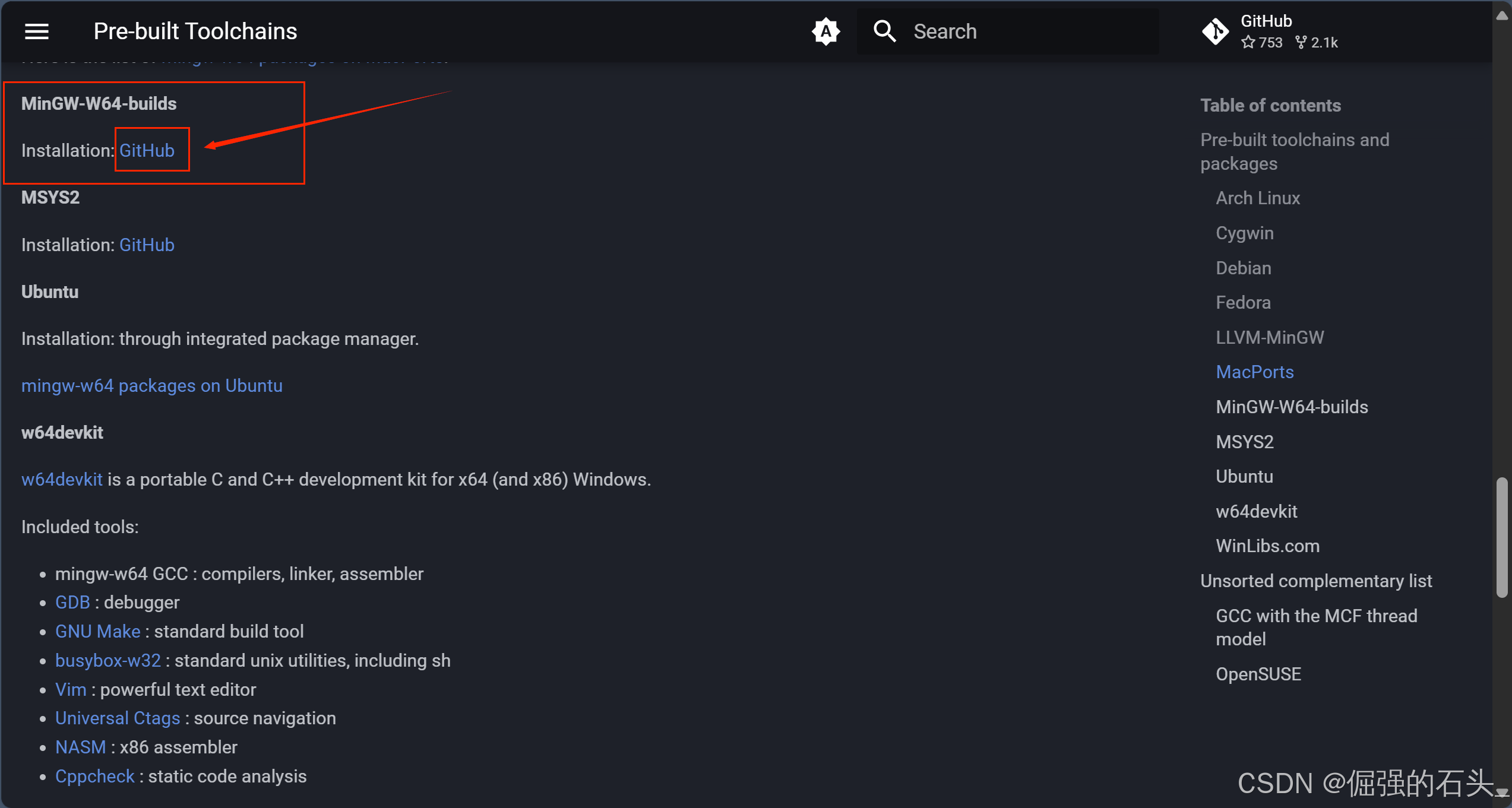The image size is (1512, 808).
Task: Open the Universal Ctags link
Action: point(118,718)
